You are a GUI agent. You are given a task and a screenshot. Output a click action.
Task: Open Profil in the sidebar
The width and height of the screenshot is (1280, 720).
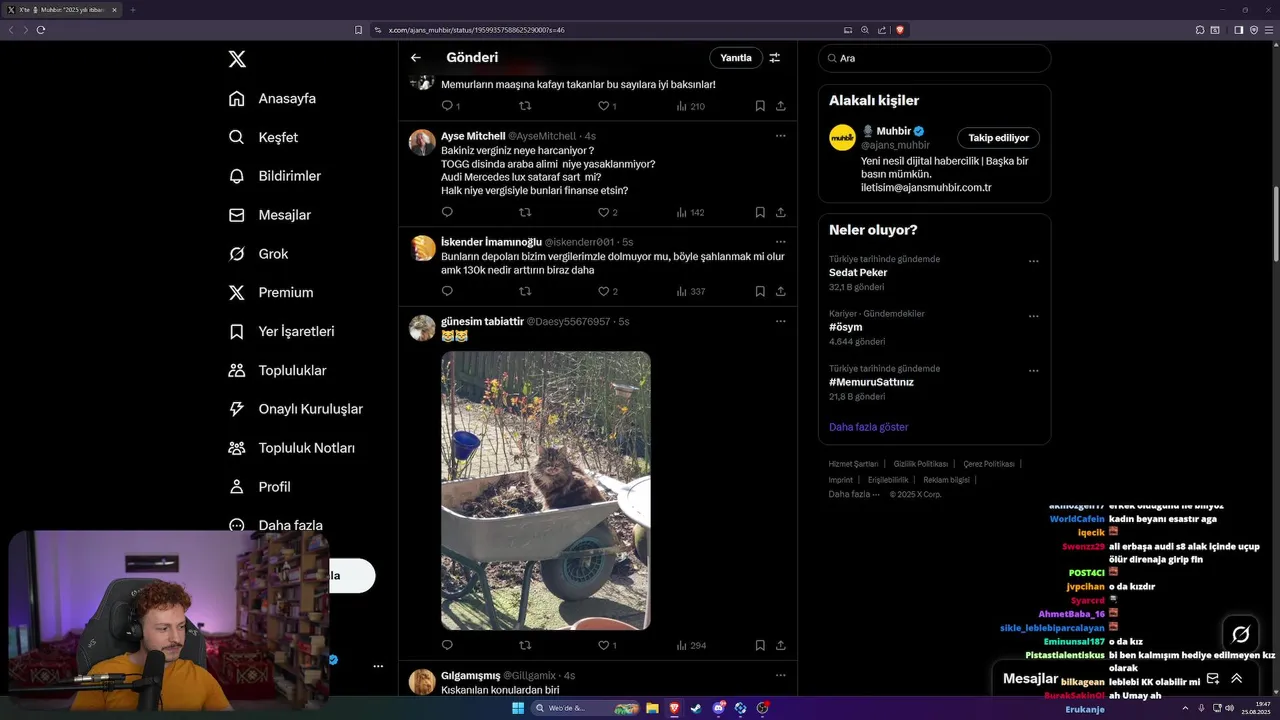[259, 487]
